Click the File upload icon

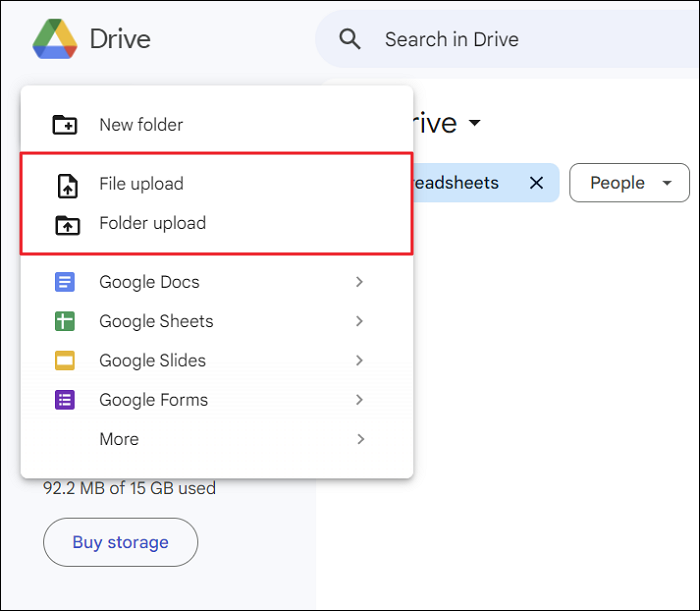(65, 184)
